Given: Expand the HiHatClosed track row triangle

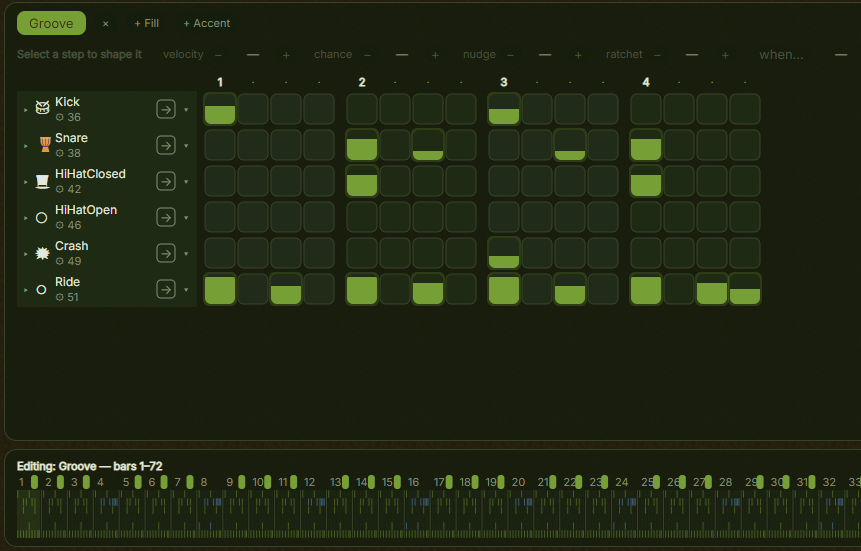Looking at the screenshot, I should point(25,182).
